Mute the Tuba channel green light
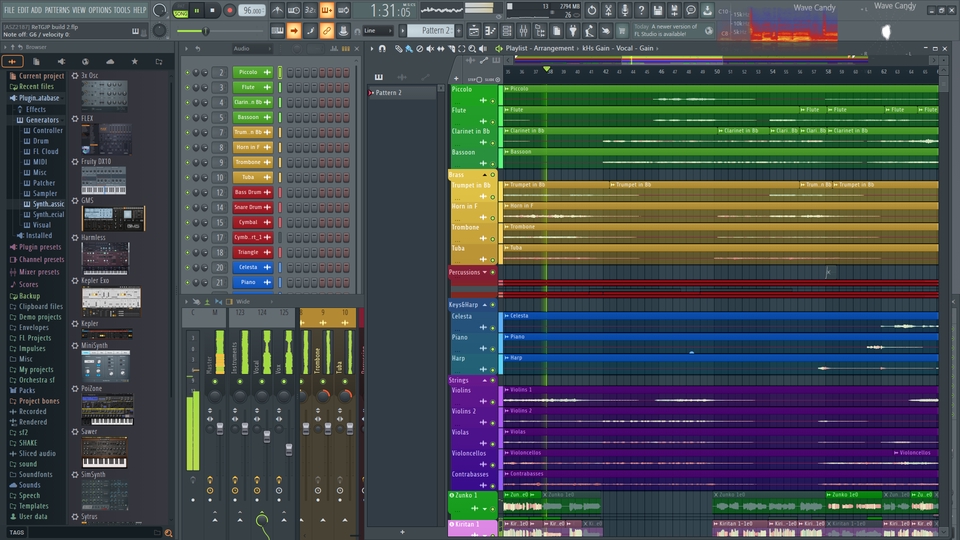This screenshot has height=540, width=960. [x=187, y=177]
